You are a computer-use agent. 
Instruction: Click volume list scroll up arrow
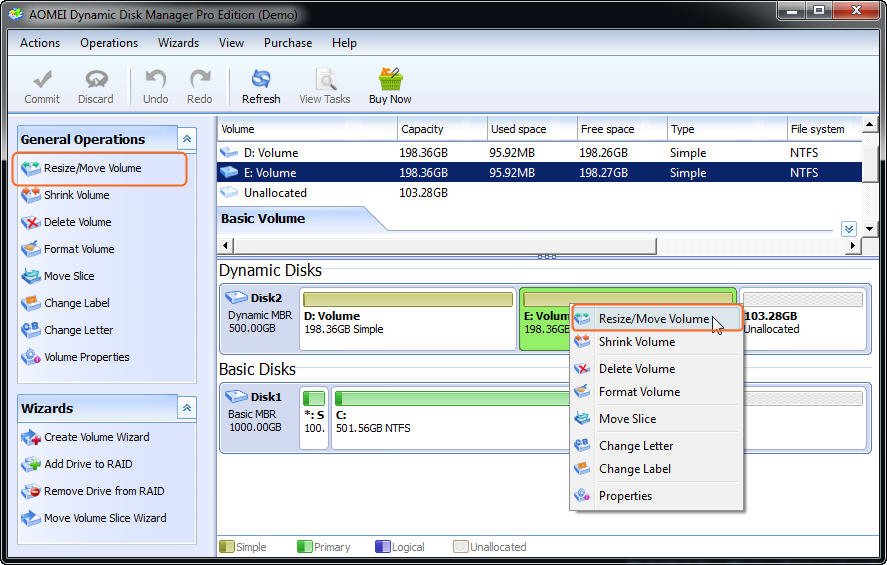click(870, 124)
